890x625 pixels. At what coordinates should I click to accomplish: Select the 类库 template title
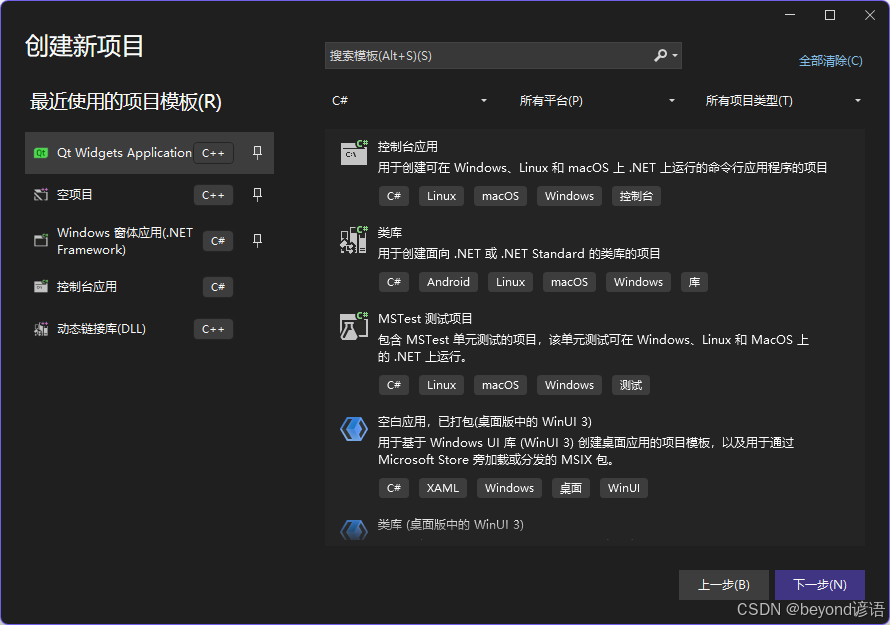390,233
